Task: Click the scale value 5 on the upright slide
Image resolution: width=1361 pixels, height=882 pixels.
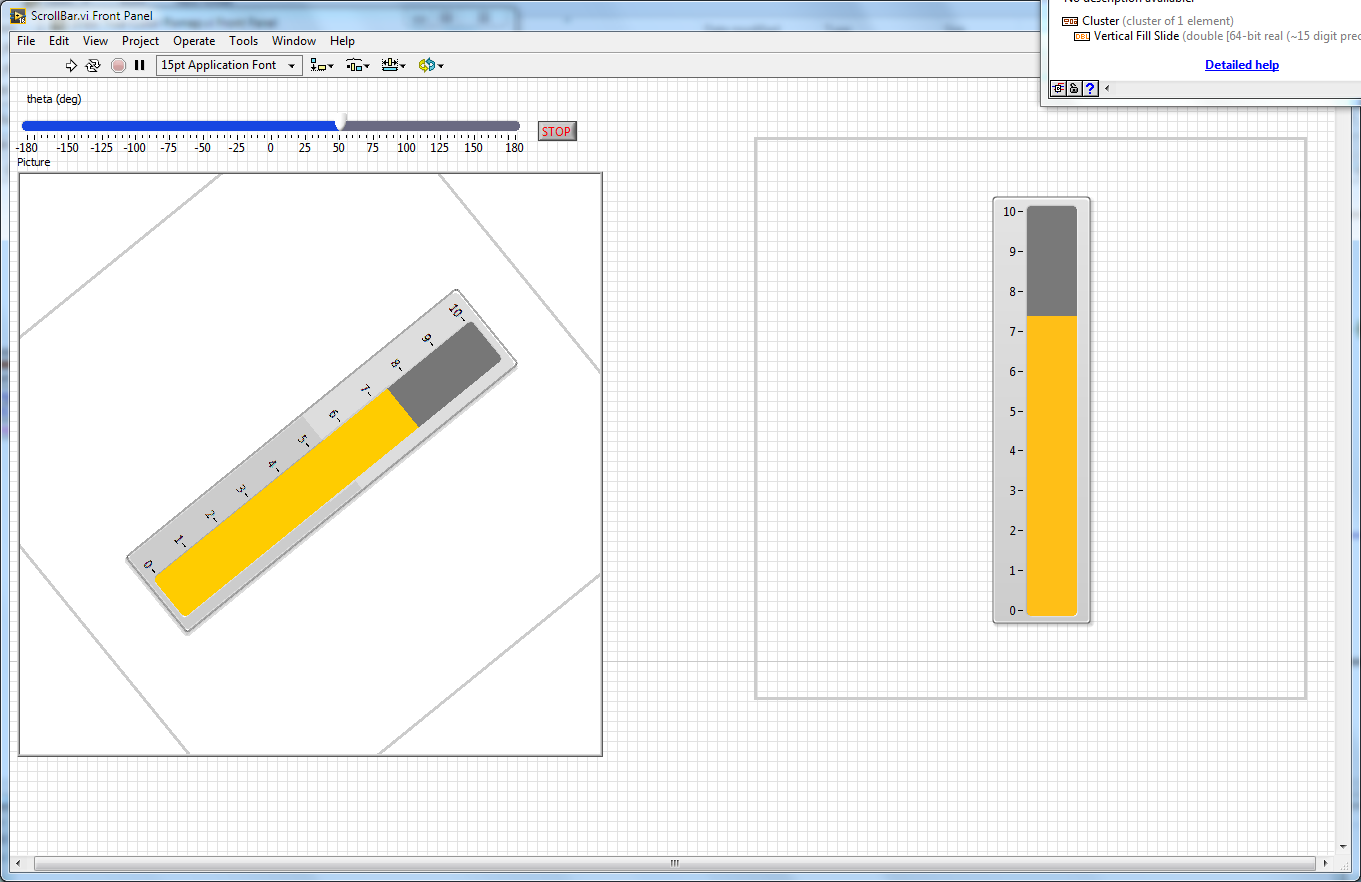Action: coord(1012,411)
